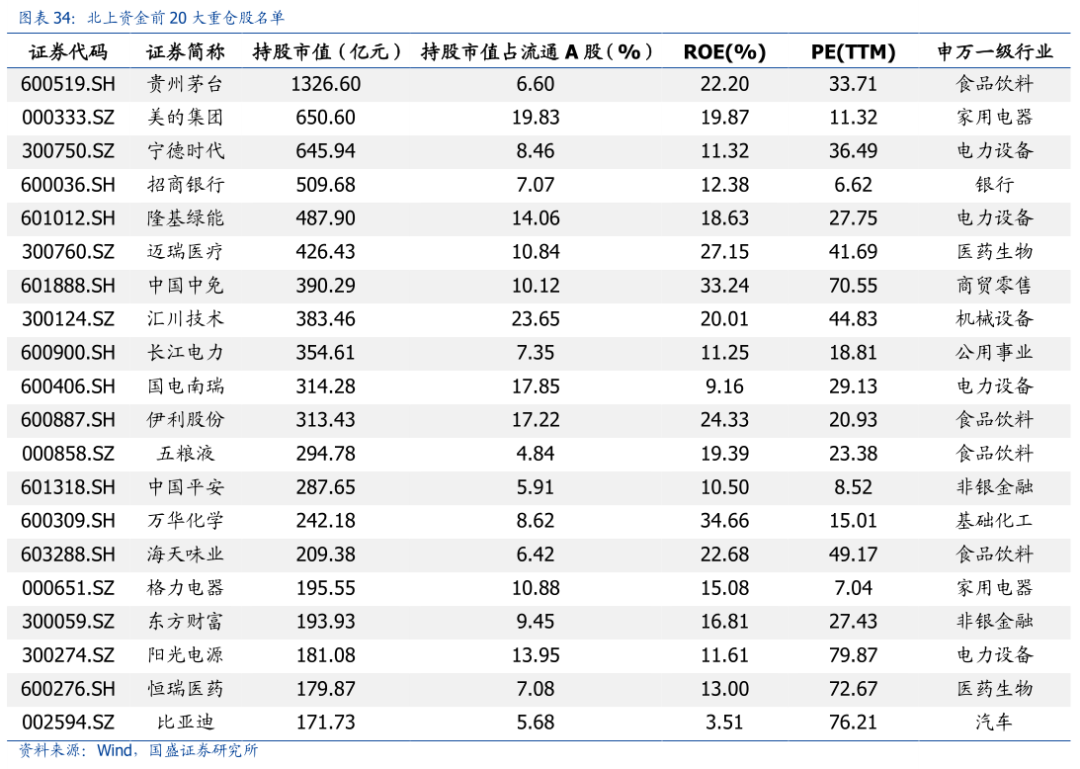Click the 汇川技术 name cell

click(185, 319)
